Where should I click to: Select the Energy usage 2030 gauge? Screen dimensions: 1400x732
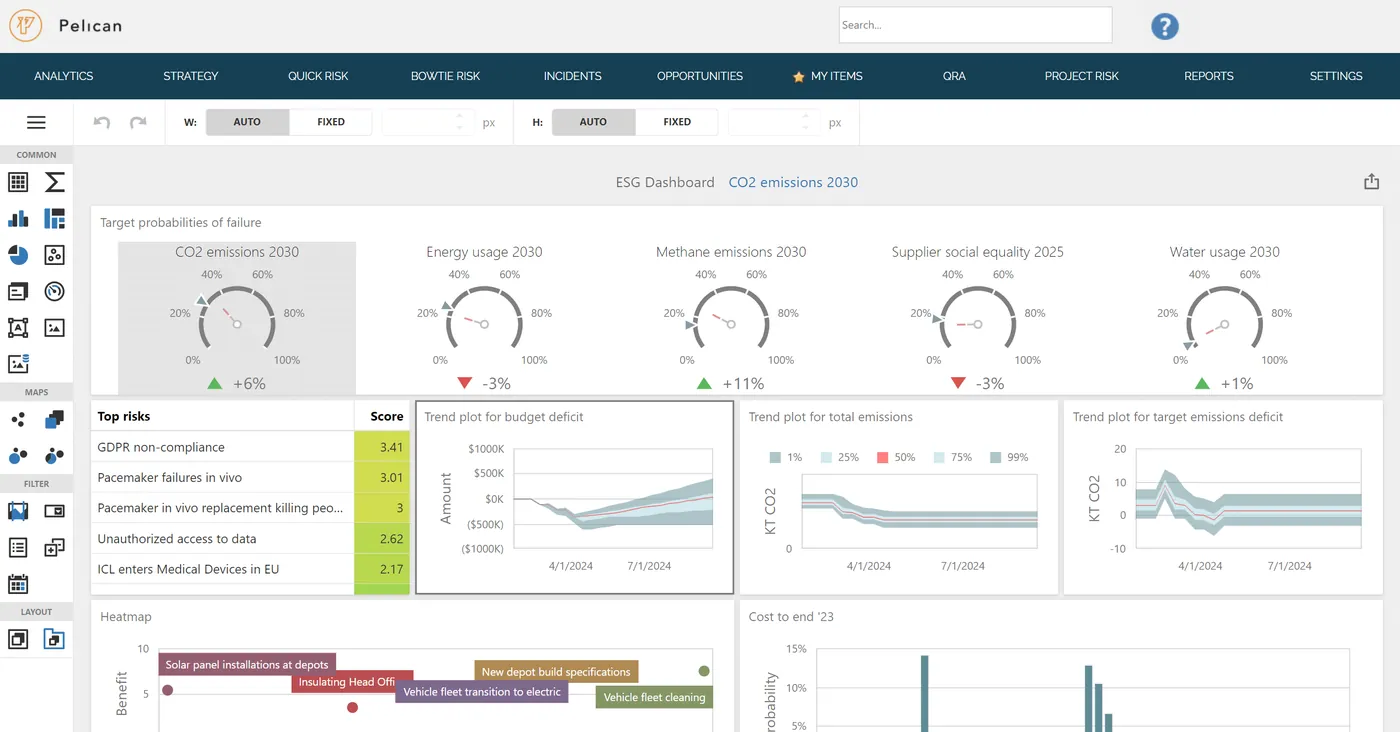484,318
